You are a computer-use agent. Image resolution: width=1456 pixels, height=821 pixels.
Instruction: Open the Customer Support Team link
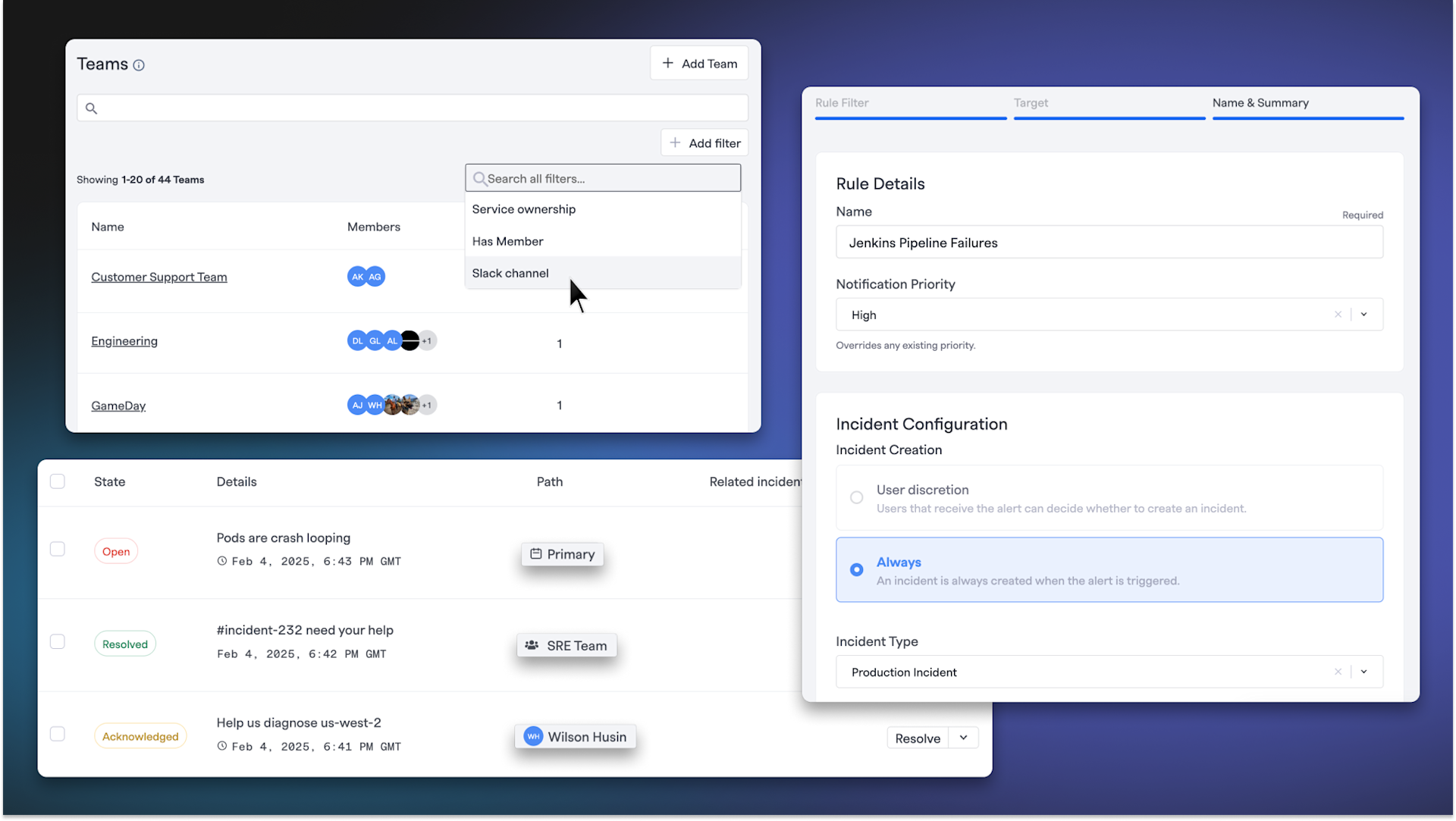point(159,277)
